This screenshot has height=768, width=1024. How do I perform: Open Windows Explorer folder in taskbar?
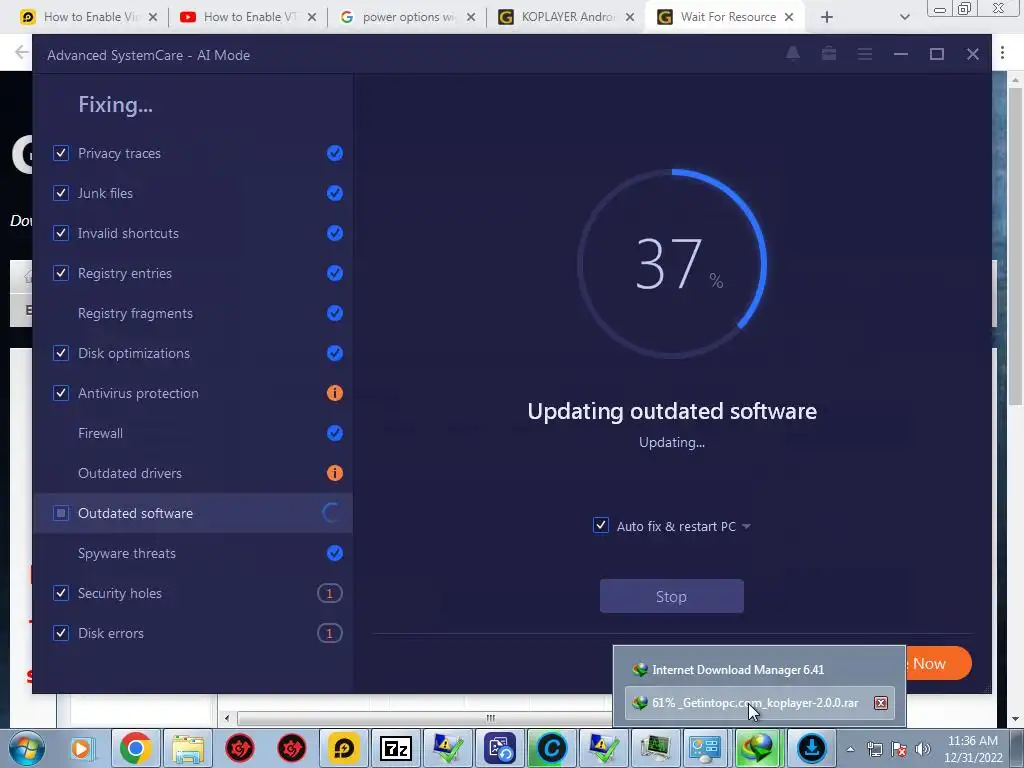click(x=187, y=748)
